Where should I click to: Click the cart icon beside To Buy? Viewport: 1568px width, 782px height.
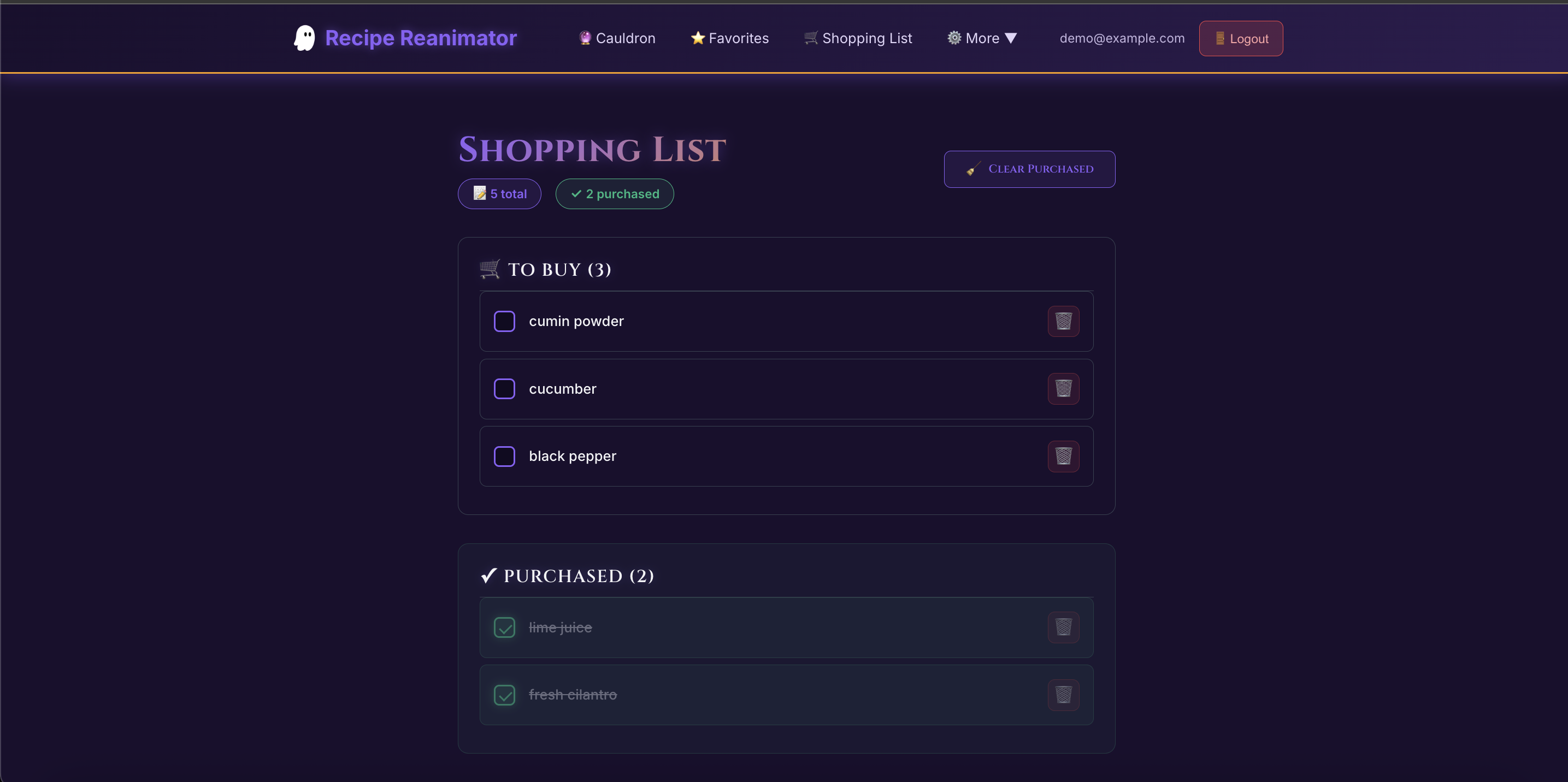click(490, 268)
